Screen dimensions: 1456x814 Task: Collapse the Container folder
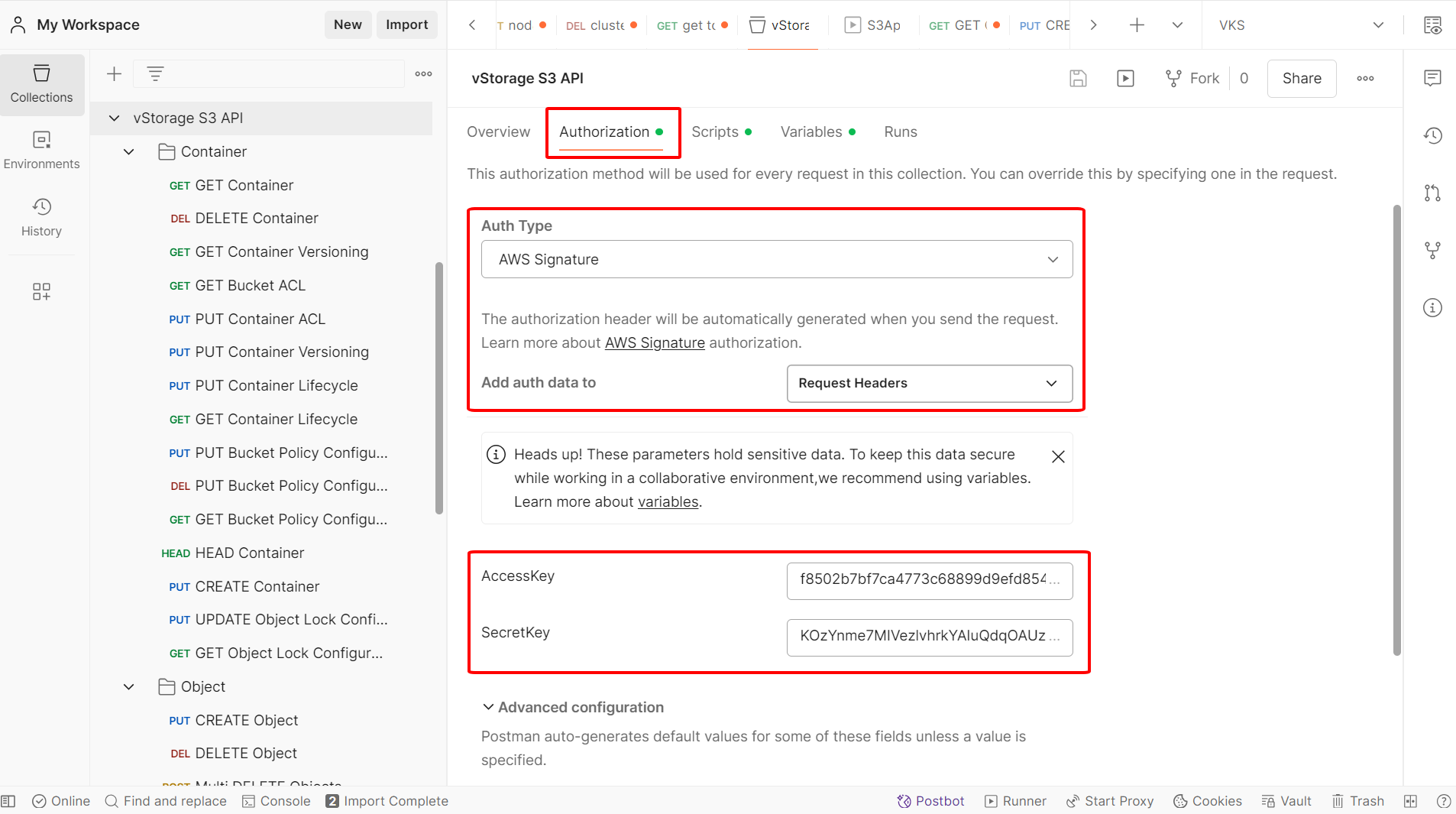tap(128, 151)
